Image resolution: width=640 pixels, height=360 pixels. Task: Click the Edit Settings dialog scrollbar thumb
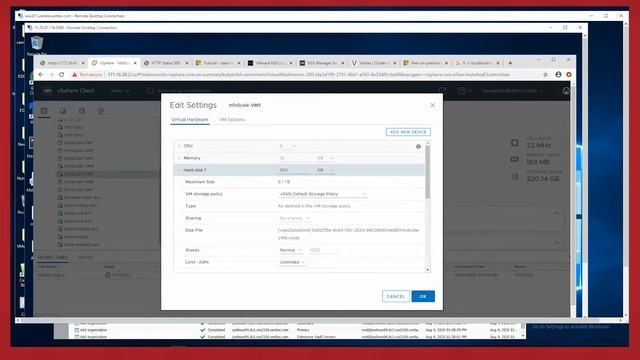pos(428,172)
